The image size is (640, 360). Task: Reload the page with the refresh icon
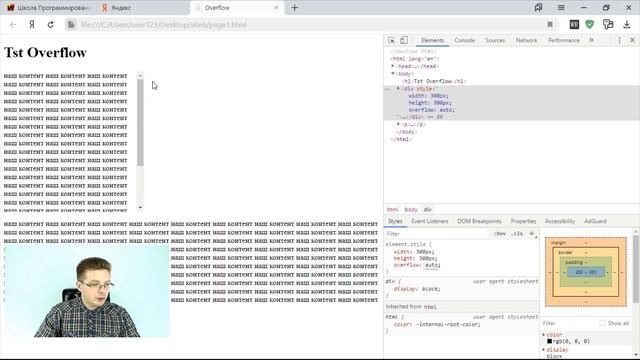pyautogui.click(x=51, y=24)
